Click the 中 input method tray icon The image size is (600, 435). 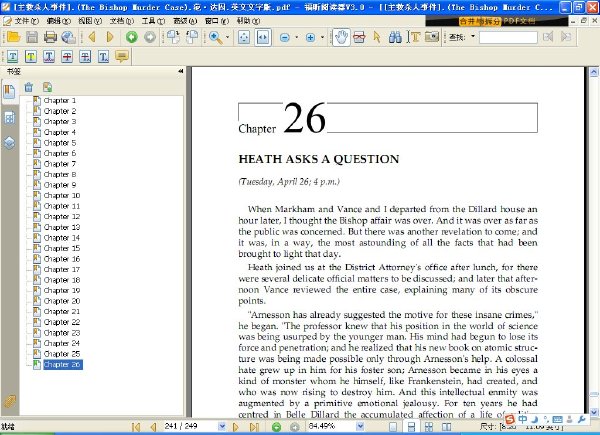coord(523,419)
